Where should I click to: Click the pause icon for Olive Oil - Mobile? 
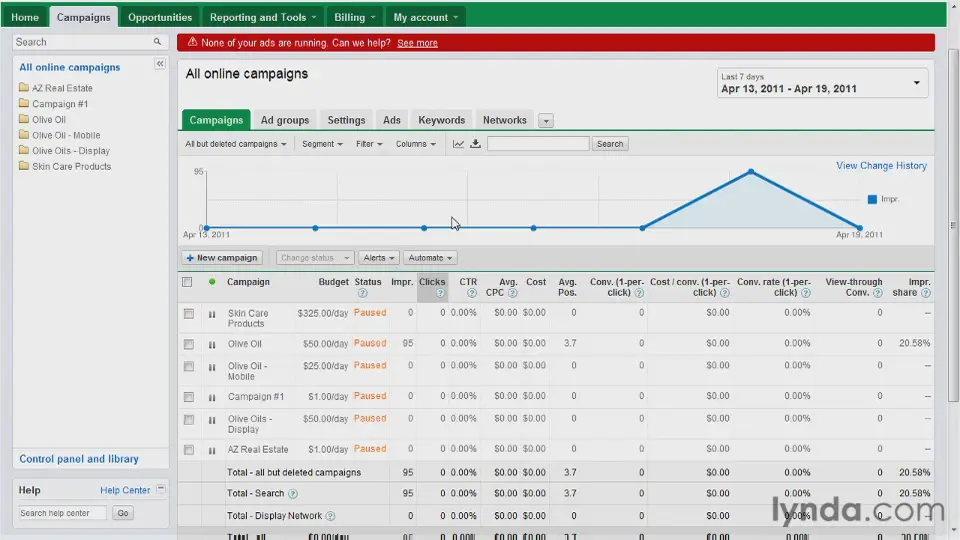212,367
